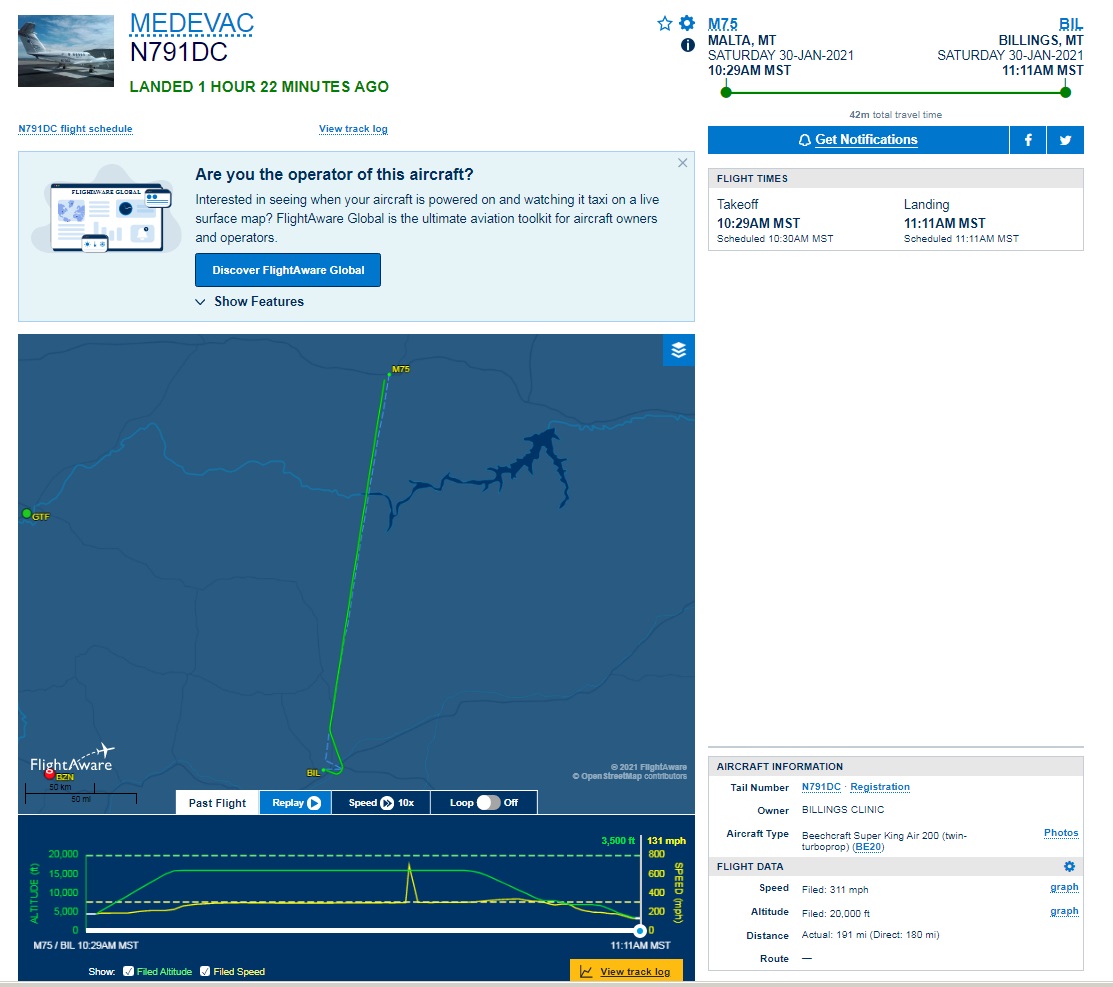
Task: Close the FlightAware Global promo banner
Action: point(682,163)
